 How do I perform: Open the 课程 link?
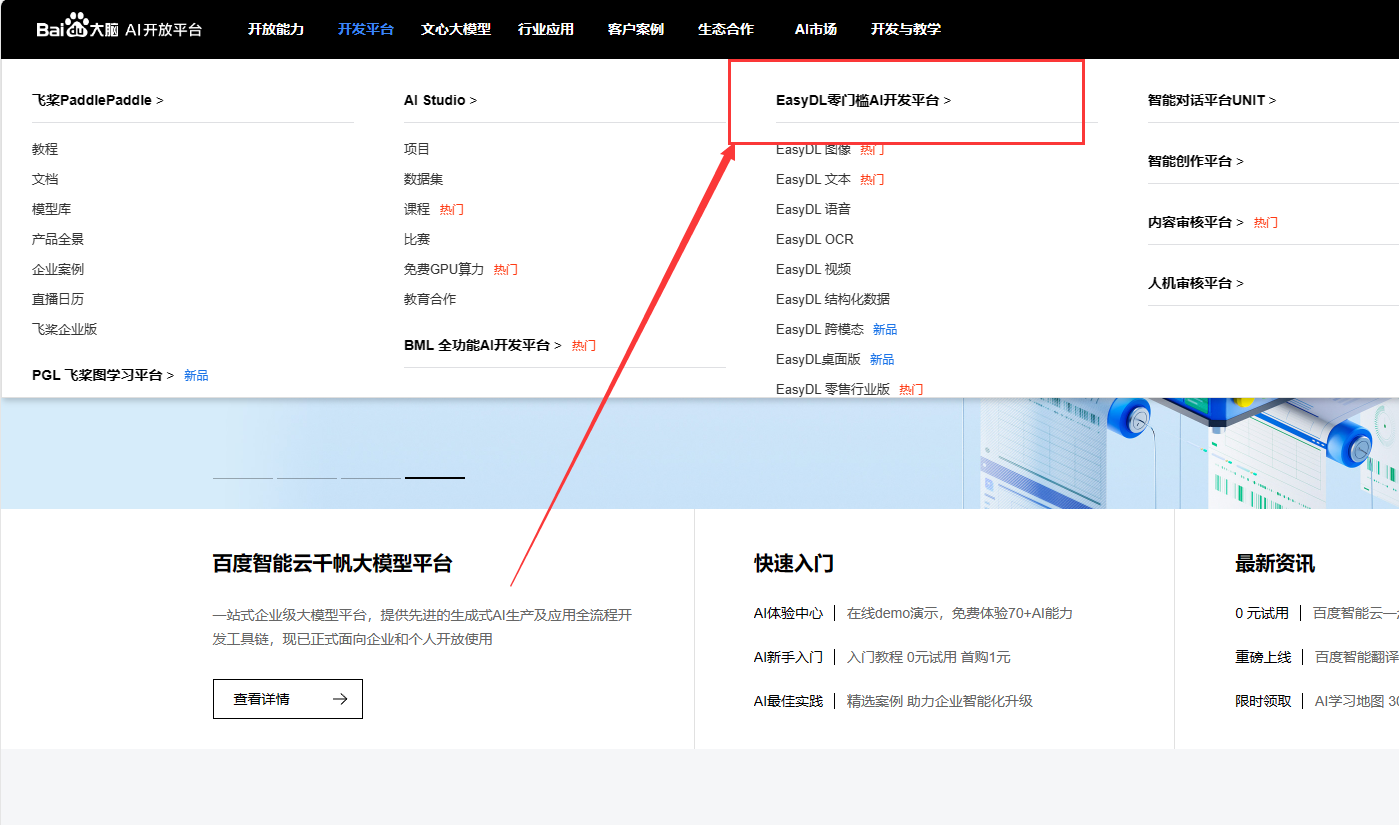pyautogui.click(x=417, y=209)
